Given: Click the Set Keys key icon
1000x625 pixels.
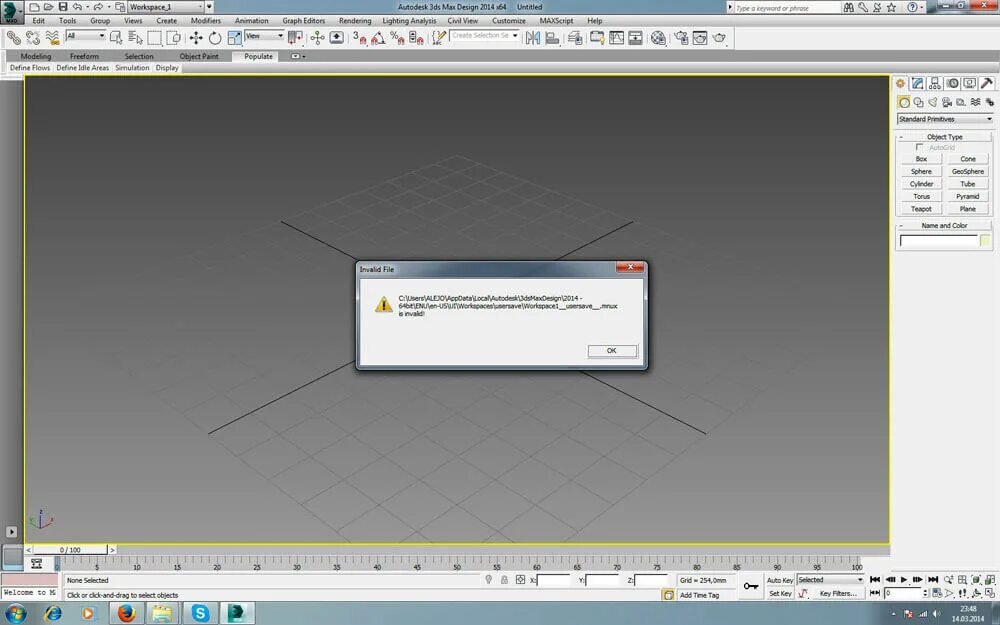Looking at the screenshot, I should click(751, 586).
